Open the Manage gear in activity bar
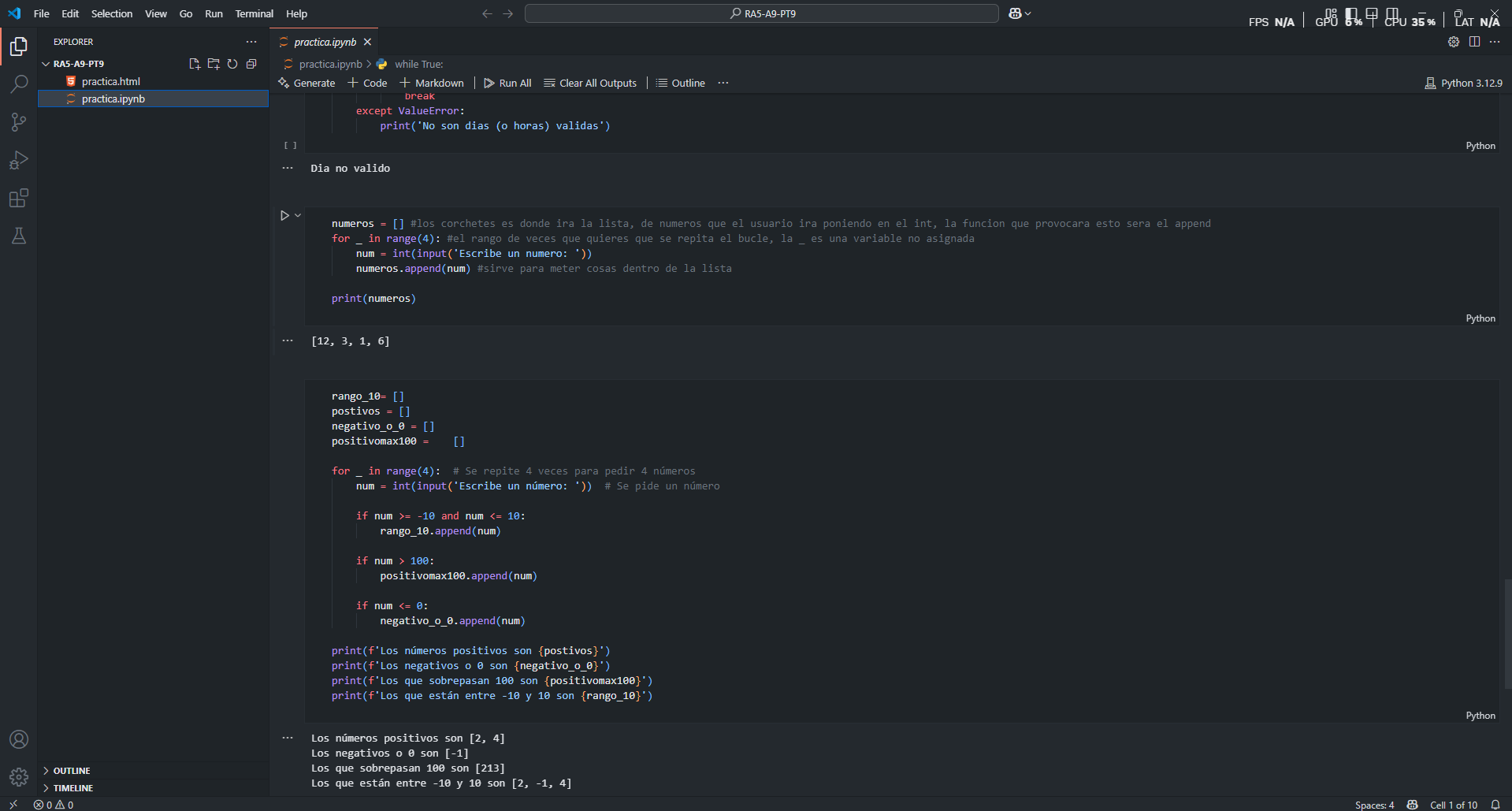This screenshot has height=811, width=1512. click(x=19, y=777)
